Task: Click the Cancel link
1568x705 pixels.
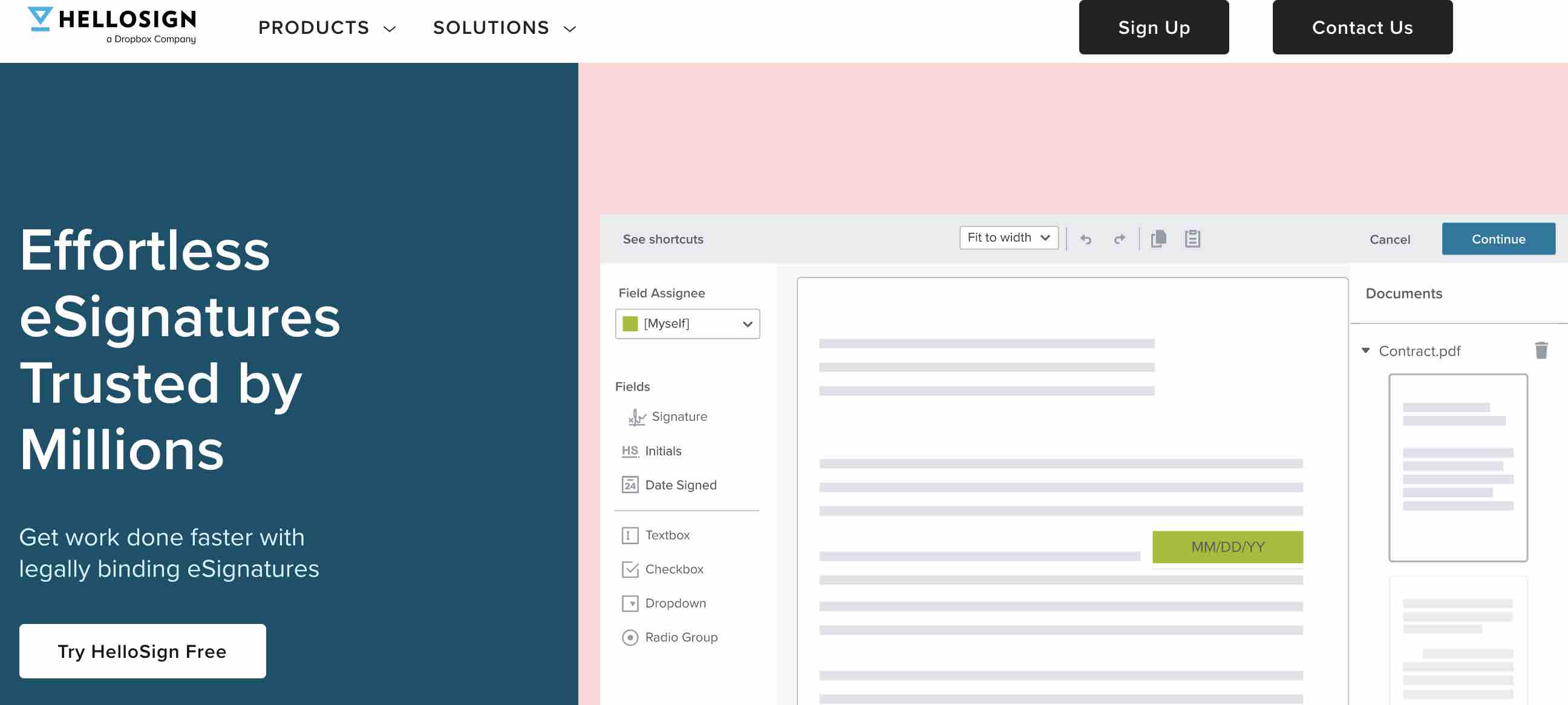Action: point(1389,239)
